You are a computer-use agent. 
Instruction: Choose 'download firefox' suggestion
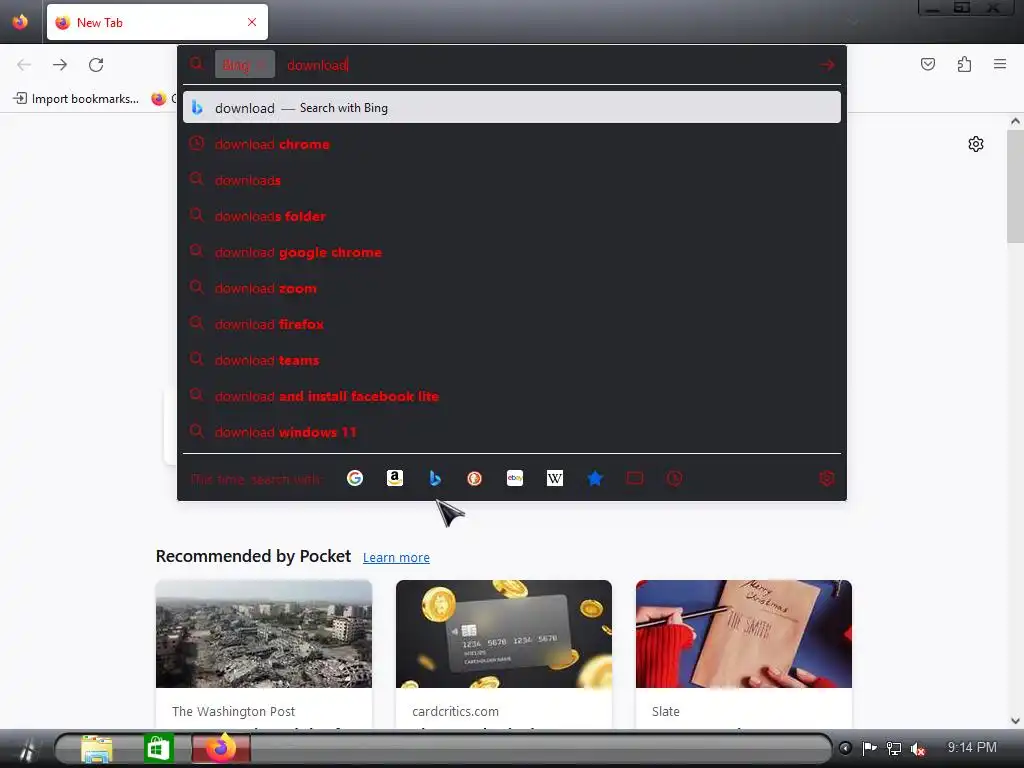(x=512, y=324)
